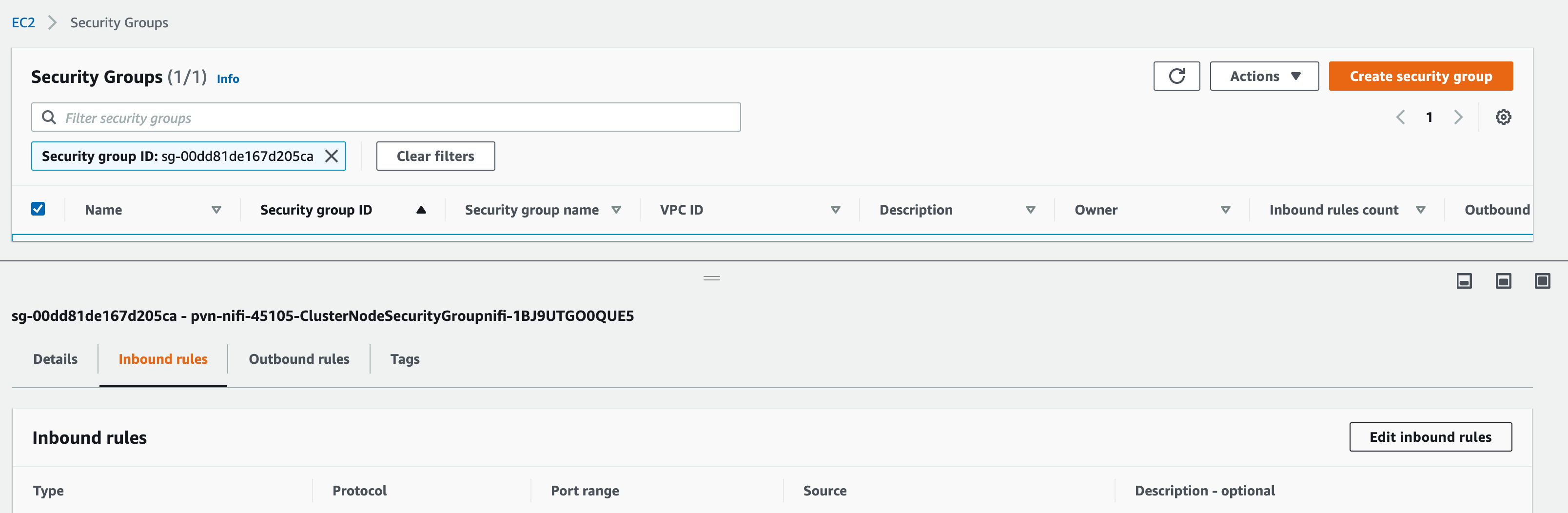Toggle sort on Security group ID column
This screenshot has width=1568, height=513.
click(x=421, y=209)
